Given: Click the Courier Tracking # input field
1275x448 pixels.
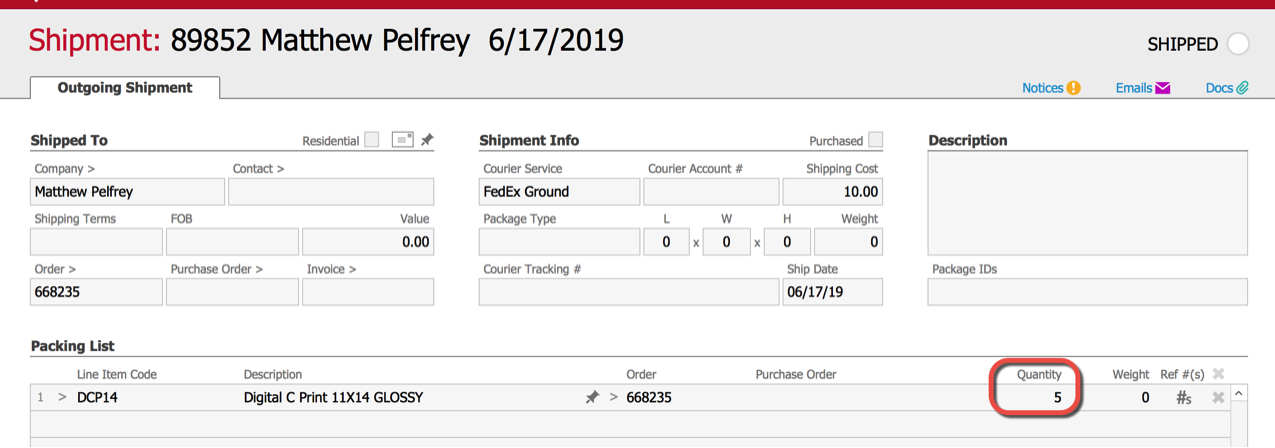Looking at the screenshot, I should pos(628,292).
